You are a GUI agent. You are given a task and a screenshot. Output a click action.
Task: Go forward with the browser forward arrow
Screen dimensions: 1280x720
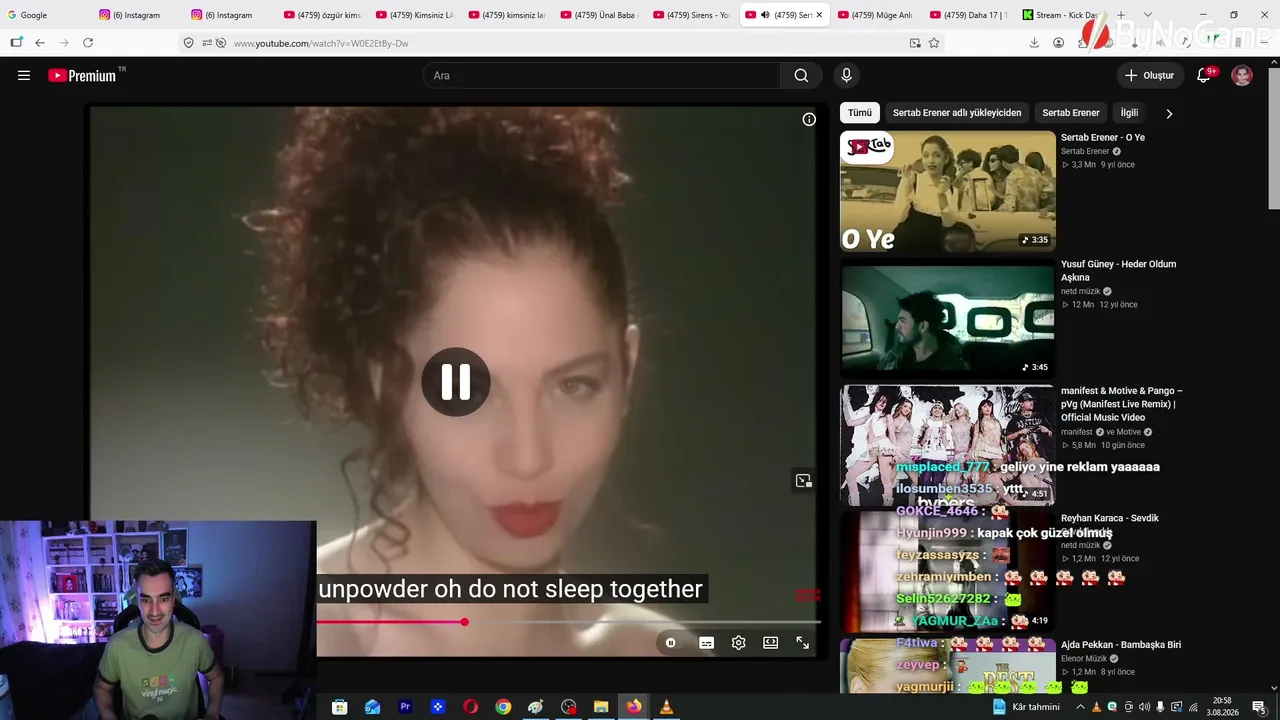pos(64,43)
